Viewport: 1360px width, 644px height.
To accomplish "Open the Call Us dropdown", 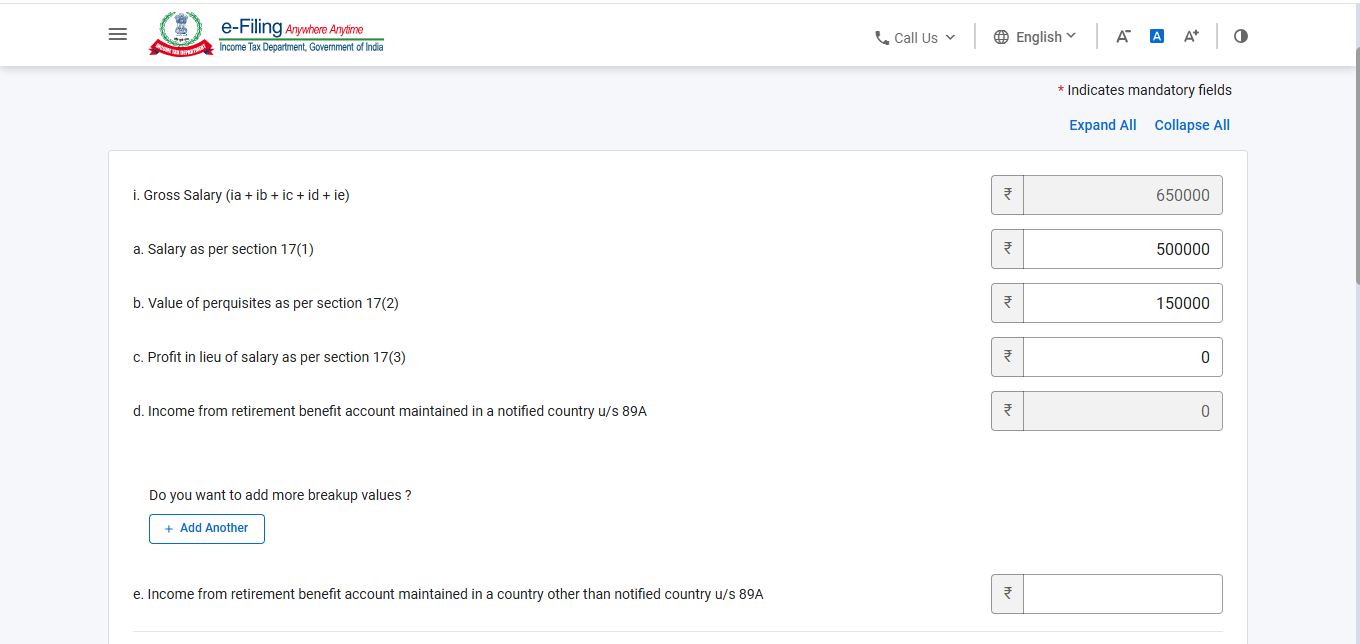I will 915,38.
